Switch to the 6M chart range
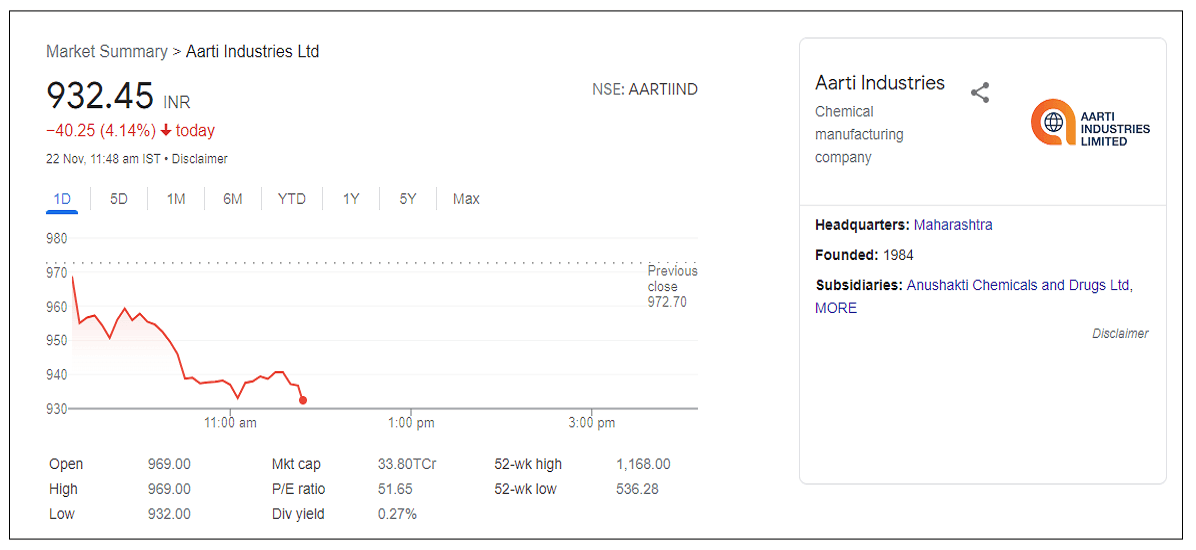The height and width of the screenshot is (550, 1196). 233,199
